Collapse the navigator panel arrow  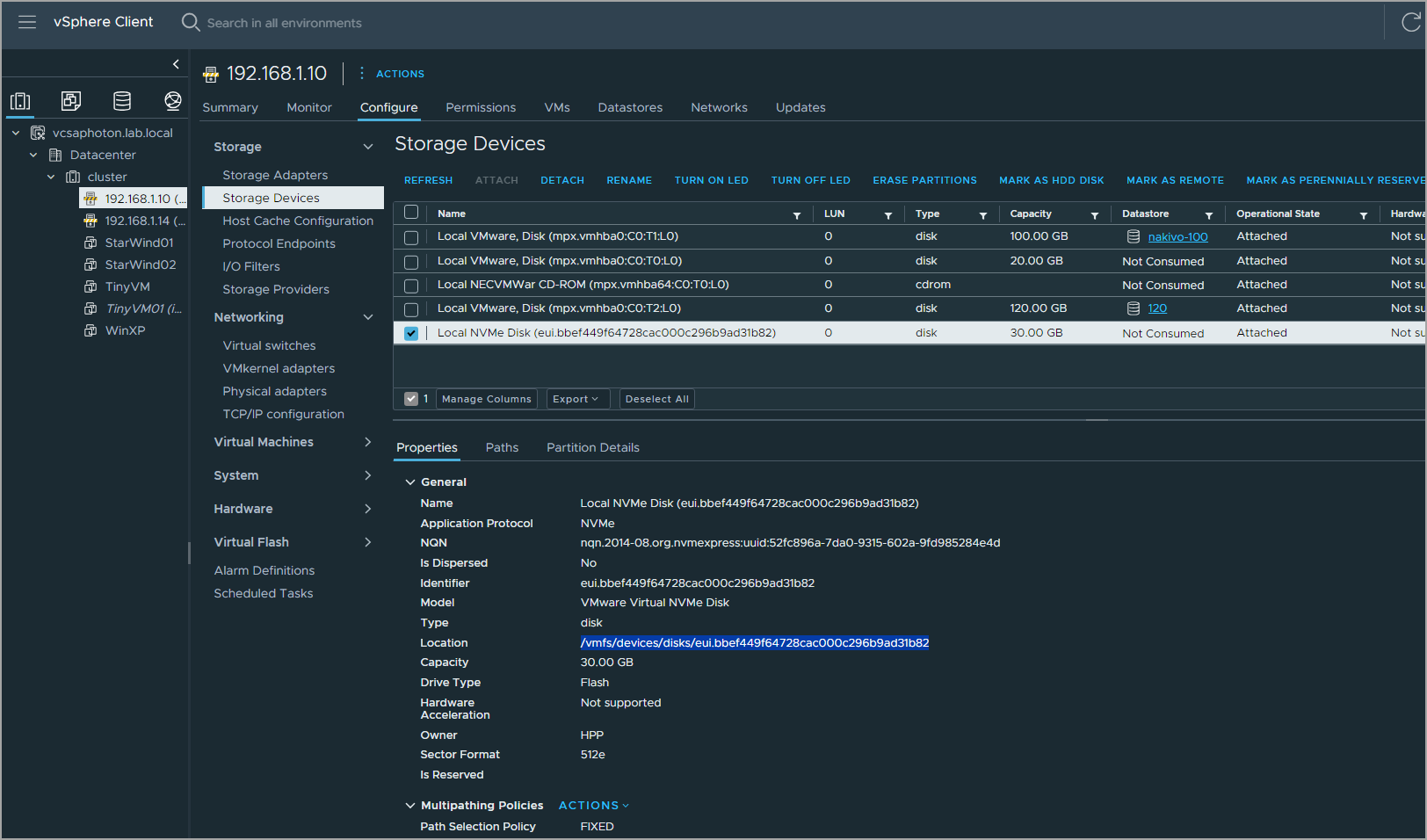(x=176, y=64)
